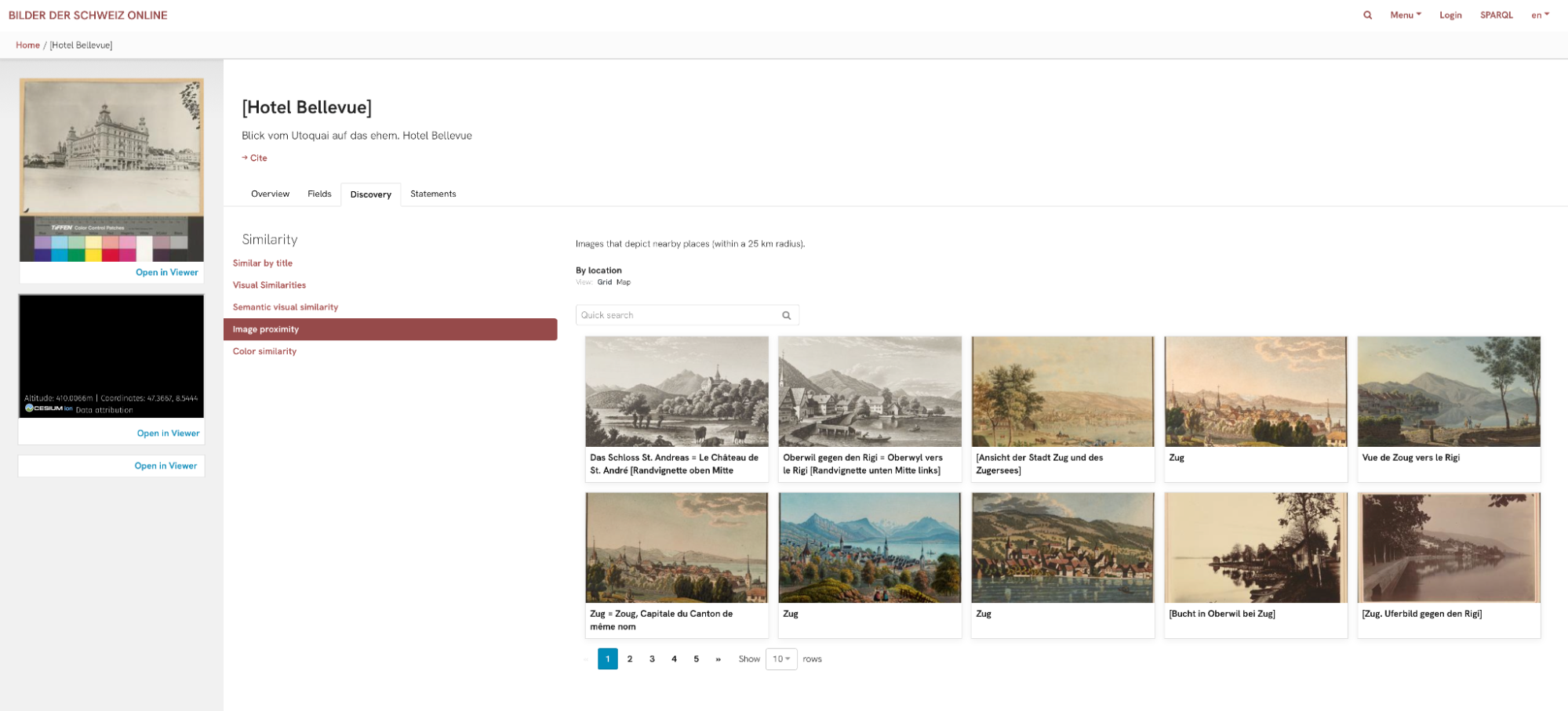The image size is (1568, 711).
Task: Click the Login link
Action: click(1450, 15)
